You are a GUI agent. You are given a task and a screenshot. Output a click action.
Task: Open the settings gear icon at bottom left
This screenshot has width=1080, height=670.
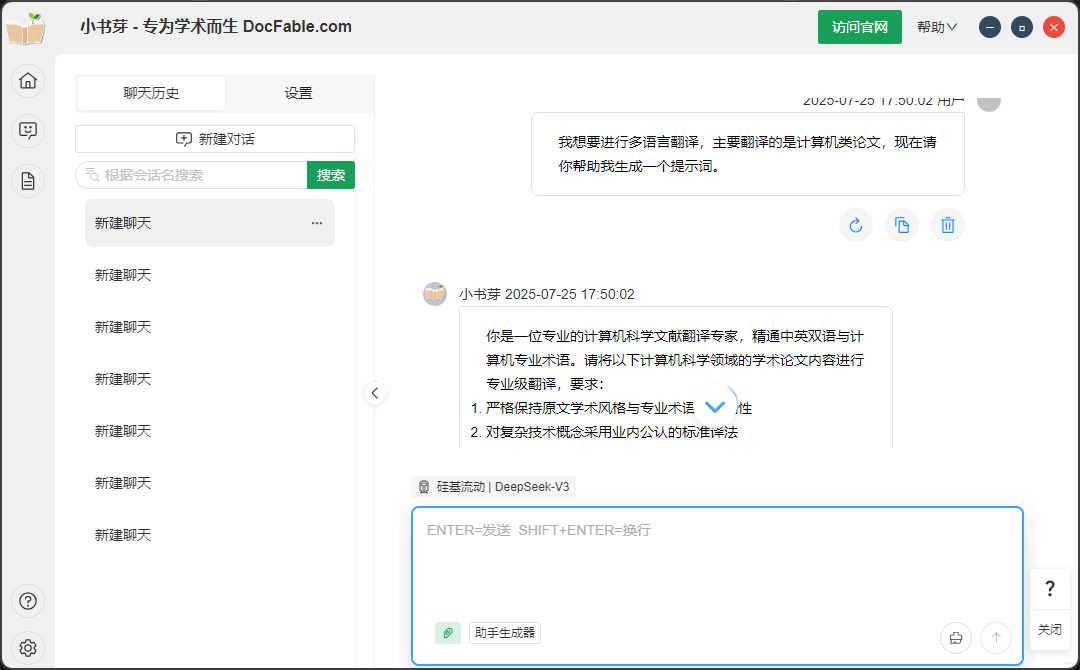[x=28, y=647]
